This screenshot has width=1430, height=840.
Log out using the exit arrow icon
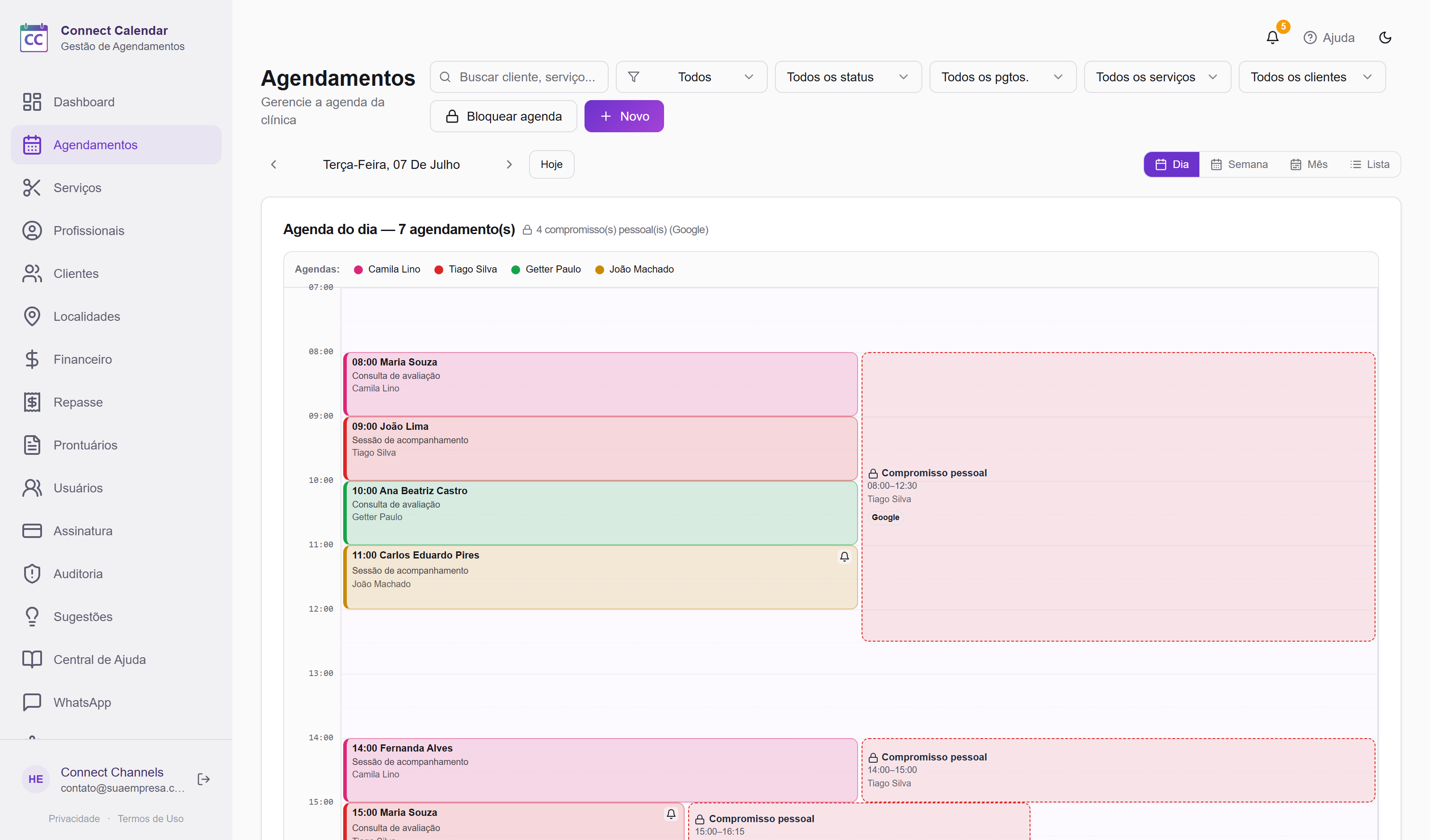[x=204, y=779]
